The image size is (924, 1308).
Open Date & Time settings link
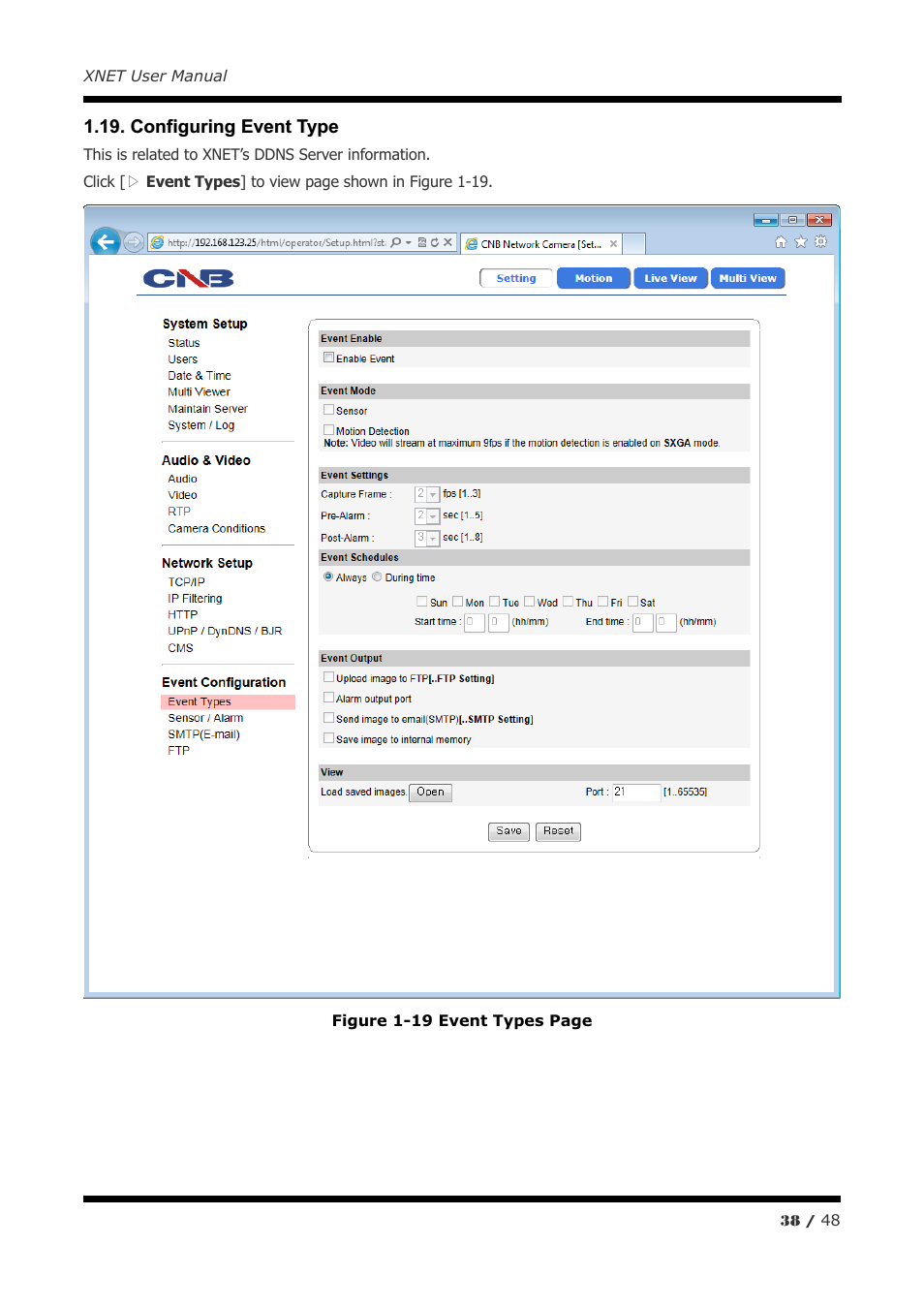[200, 376]
